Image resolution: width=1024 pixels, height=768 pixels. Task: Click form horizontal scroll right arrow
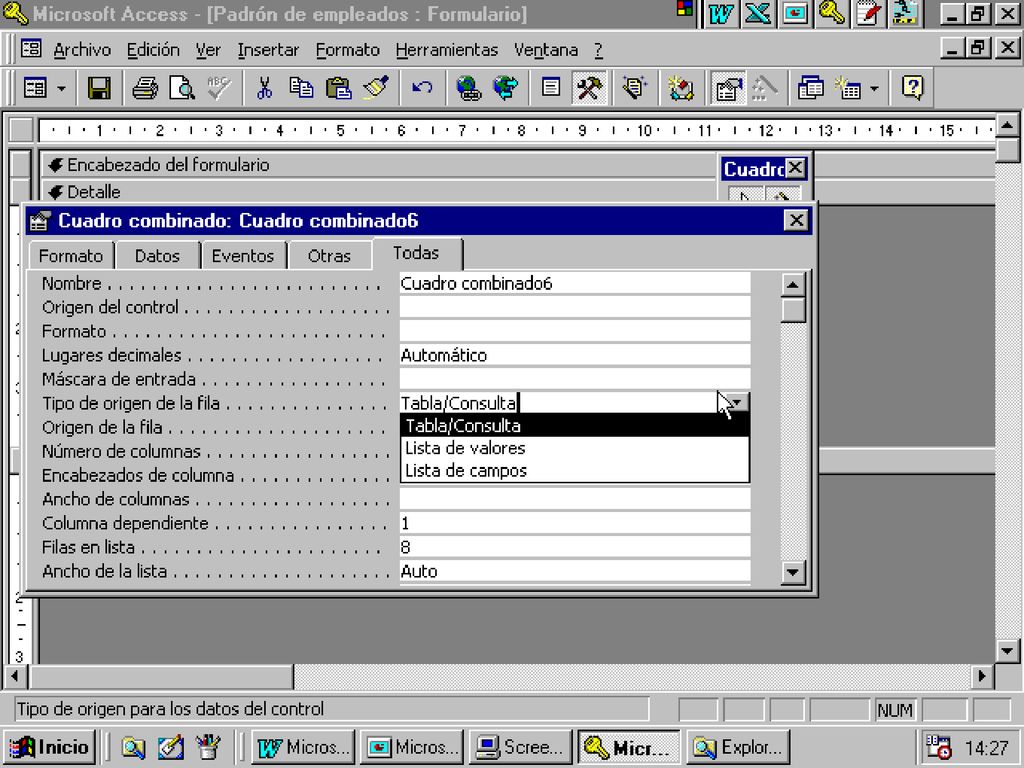982,677
